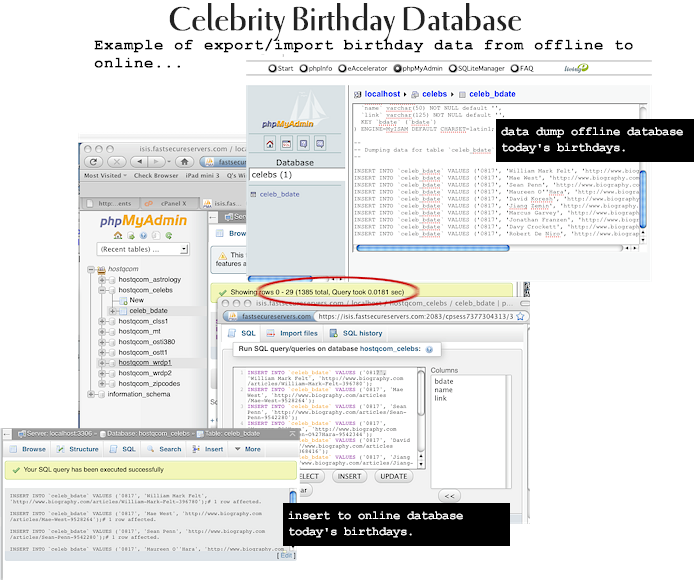Screen dimensions: 694x581
Task: Open the celeb_bdate table link in offline sidebar
Action: (279, 194)
